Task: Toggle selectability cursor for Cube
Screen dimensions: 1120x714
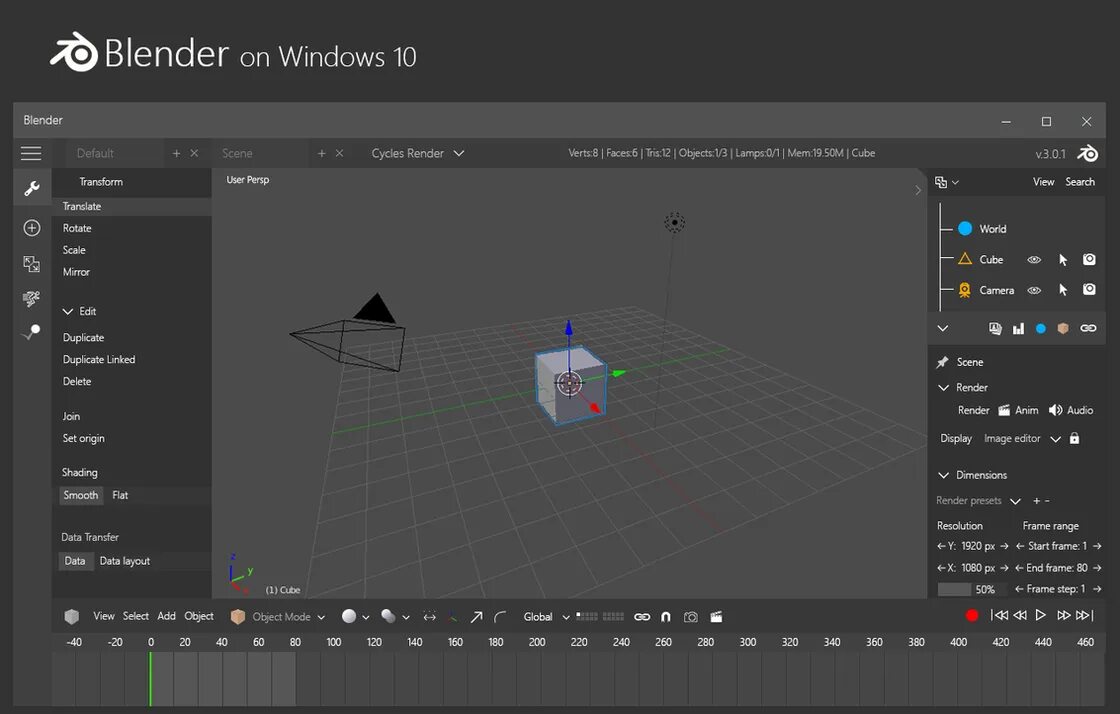Action: (1063, 259)
